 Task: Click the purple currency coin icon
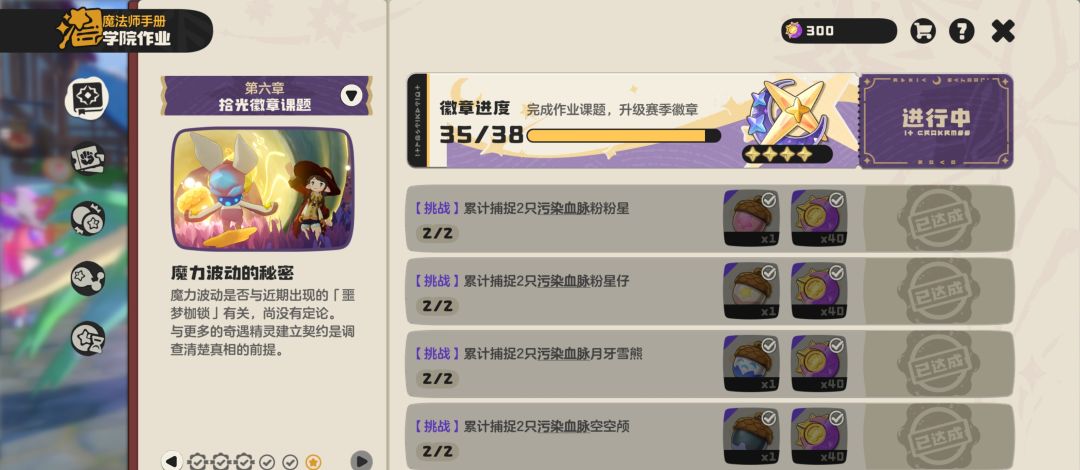click(794, 31)
